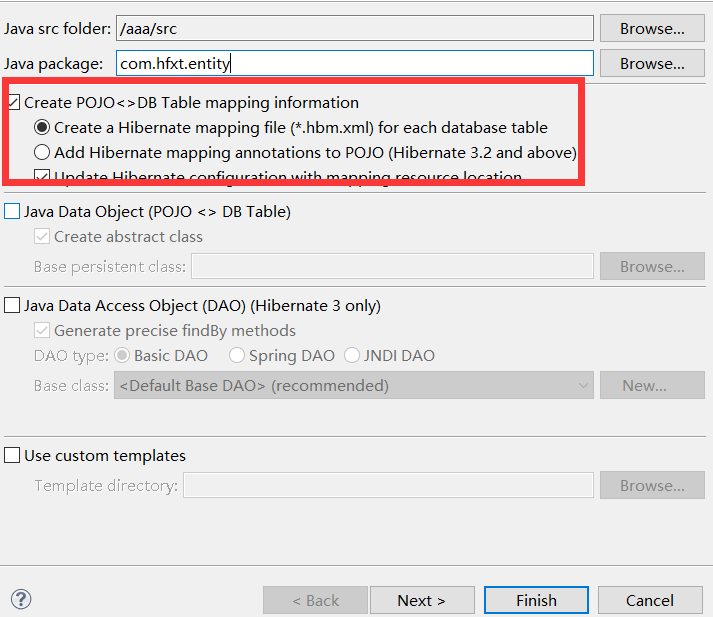Focus the Java package input field
Viewport: 713px width, 617px height.
tap(355, 63)
